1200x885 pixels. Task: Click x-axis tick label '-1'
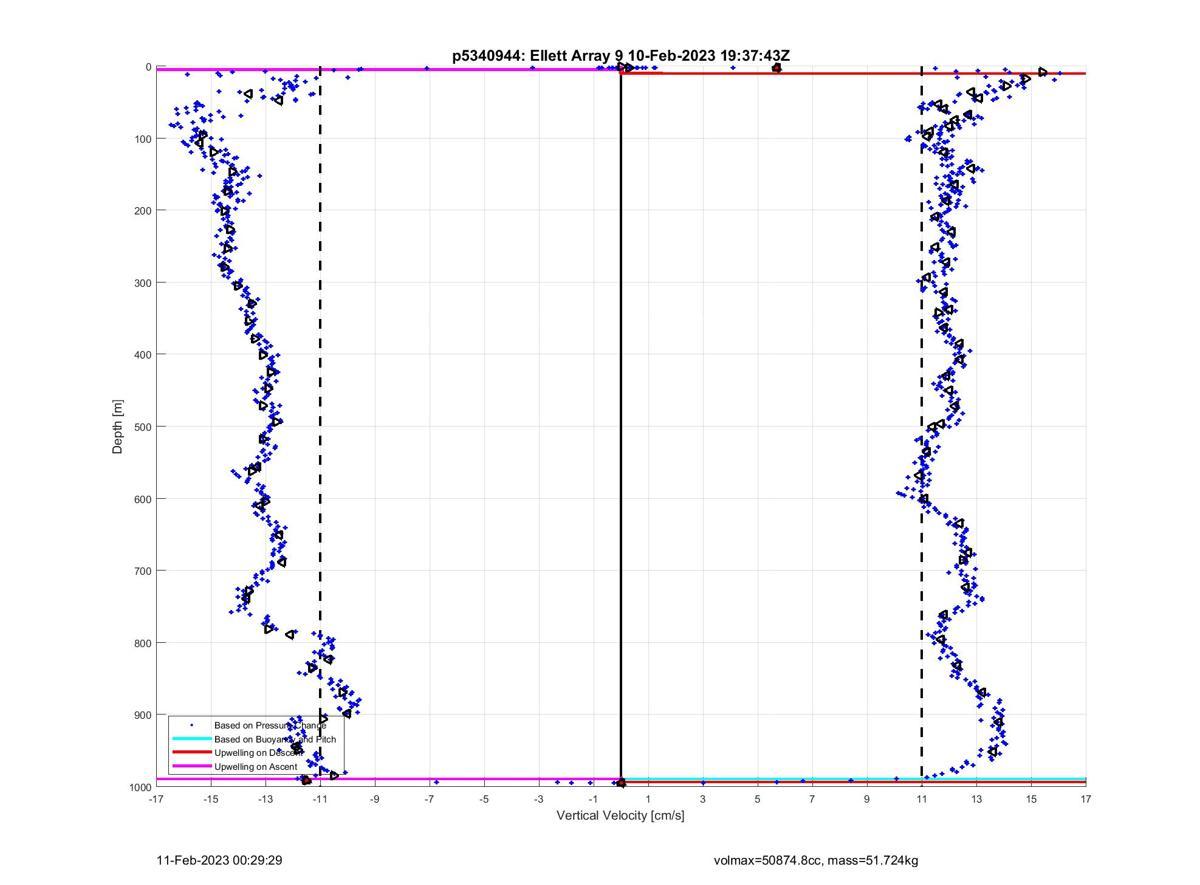coord(593,799)
